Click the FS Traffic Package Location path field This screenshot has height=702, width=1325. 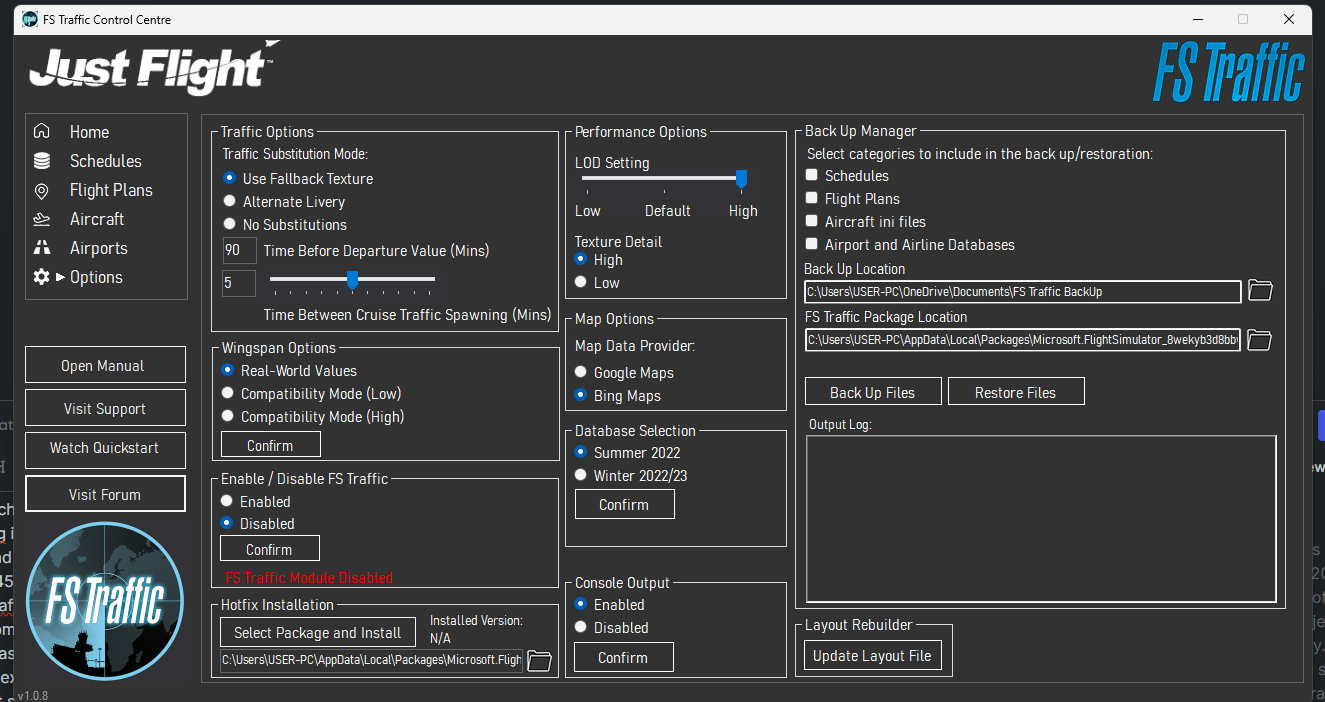pyautogui.click(x=1023, y=340)
